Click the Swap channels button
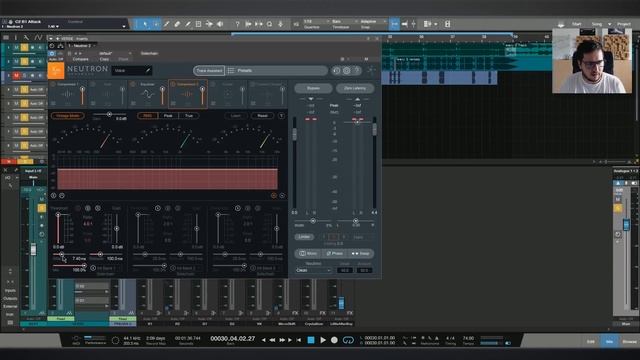Image resolution: width=640 pixels, height=360 pixels. (360, 253)
